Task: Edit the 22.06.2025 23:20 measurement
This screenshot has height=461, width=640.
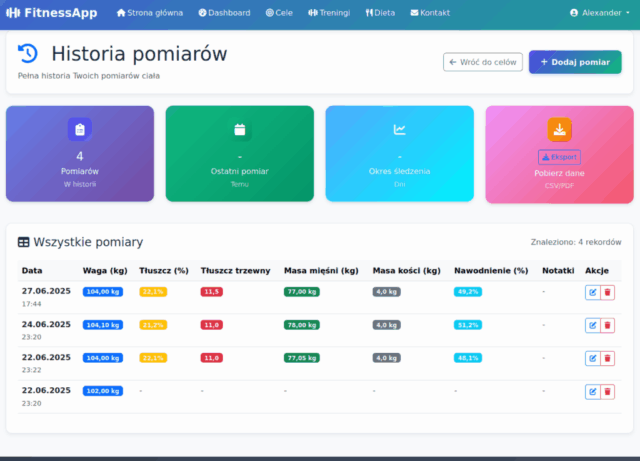Action: pos(593,392)
